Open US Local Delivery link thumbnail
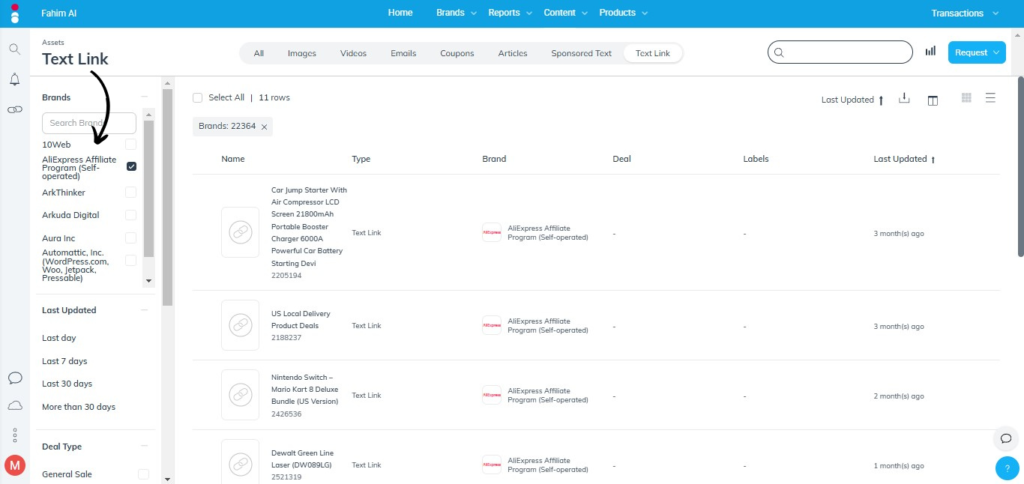Image resolution: width=1024 pixels, height=484 pixels. point(240,325)
